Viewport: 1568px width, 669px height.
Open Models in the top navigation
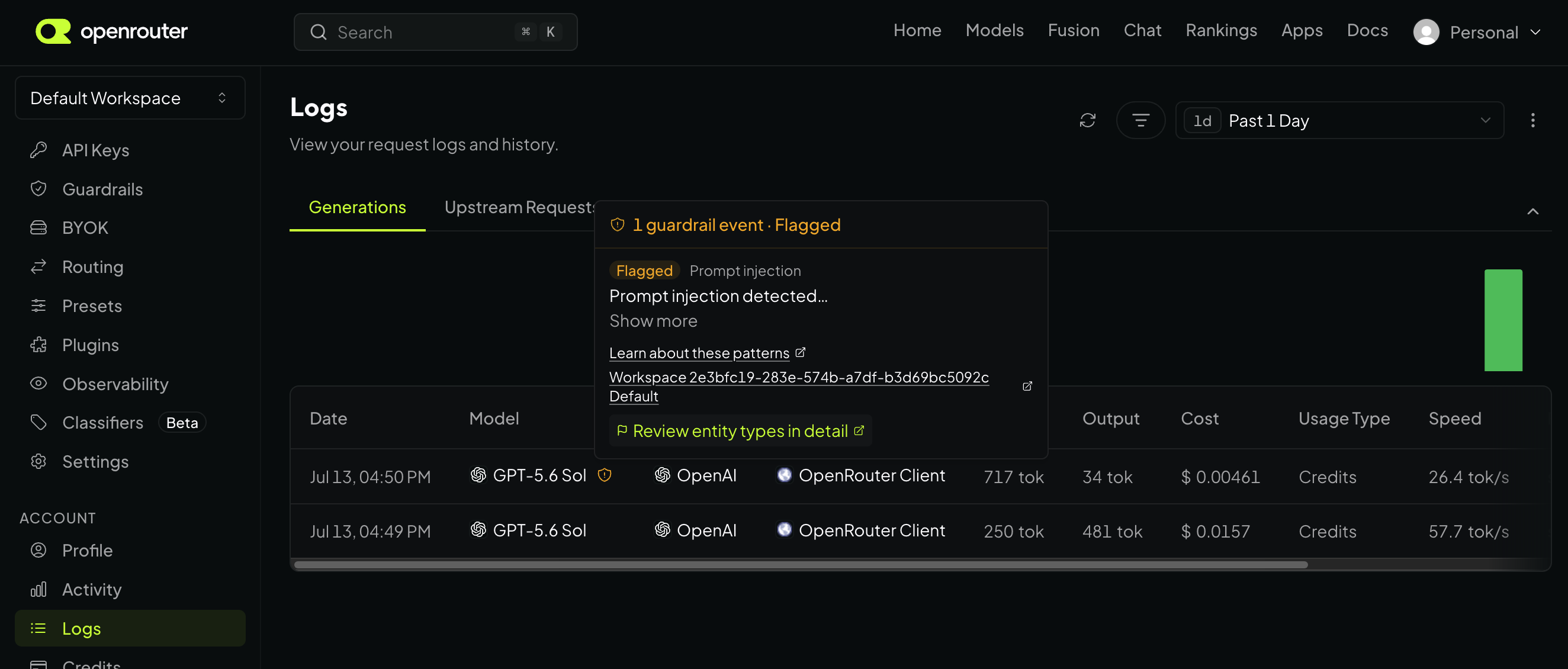pyautogui.click(x=994, y=30)
